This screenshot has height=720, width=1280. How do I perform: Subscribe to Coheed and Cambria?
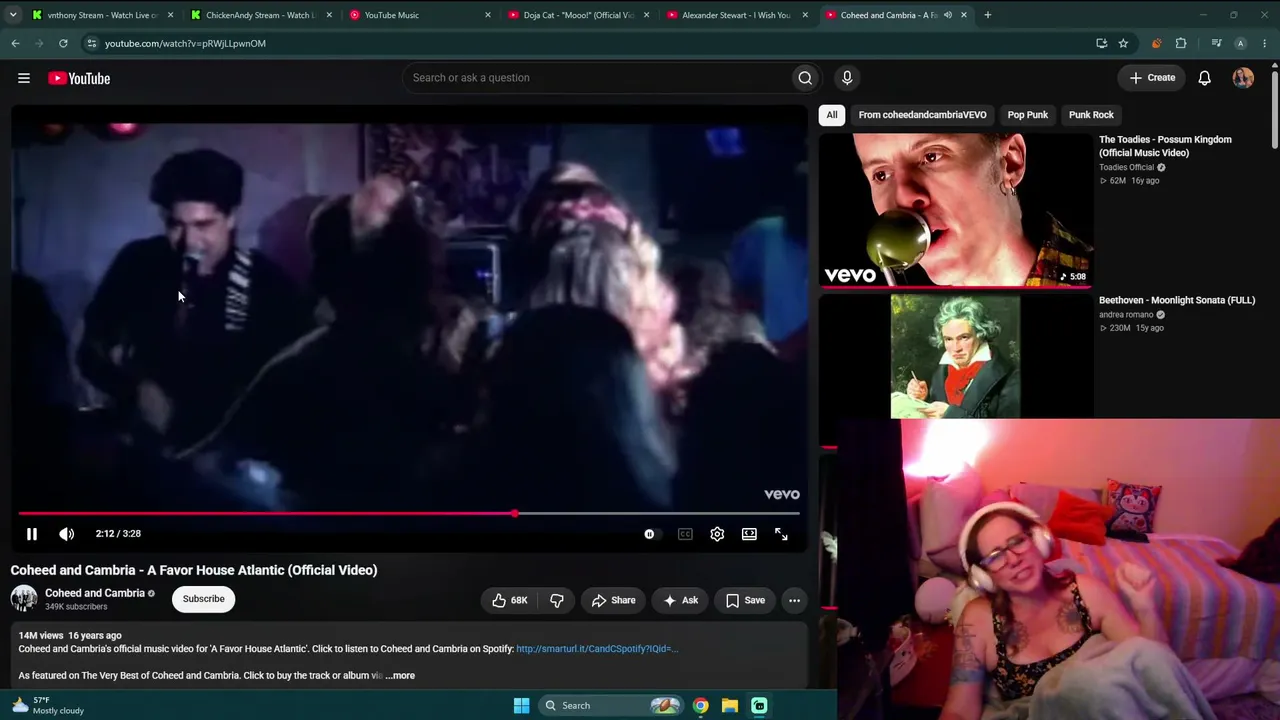pos(203,599)
